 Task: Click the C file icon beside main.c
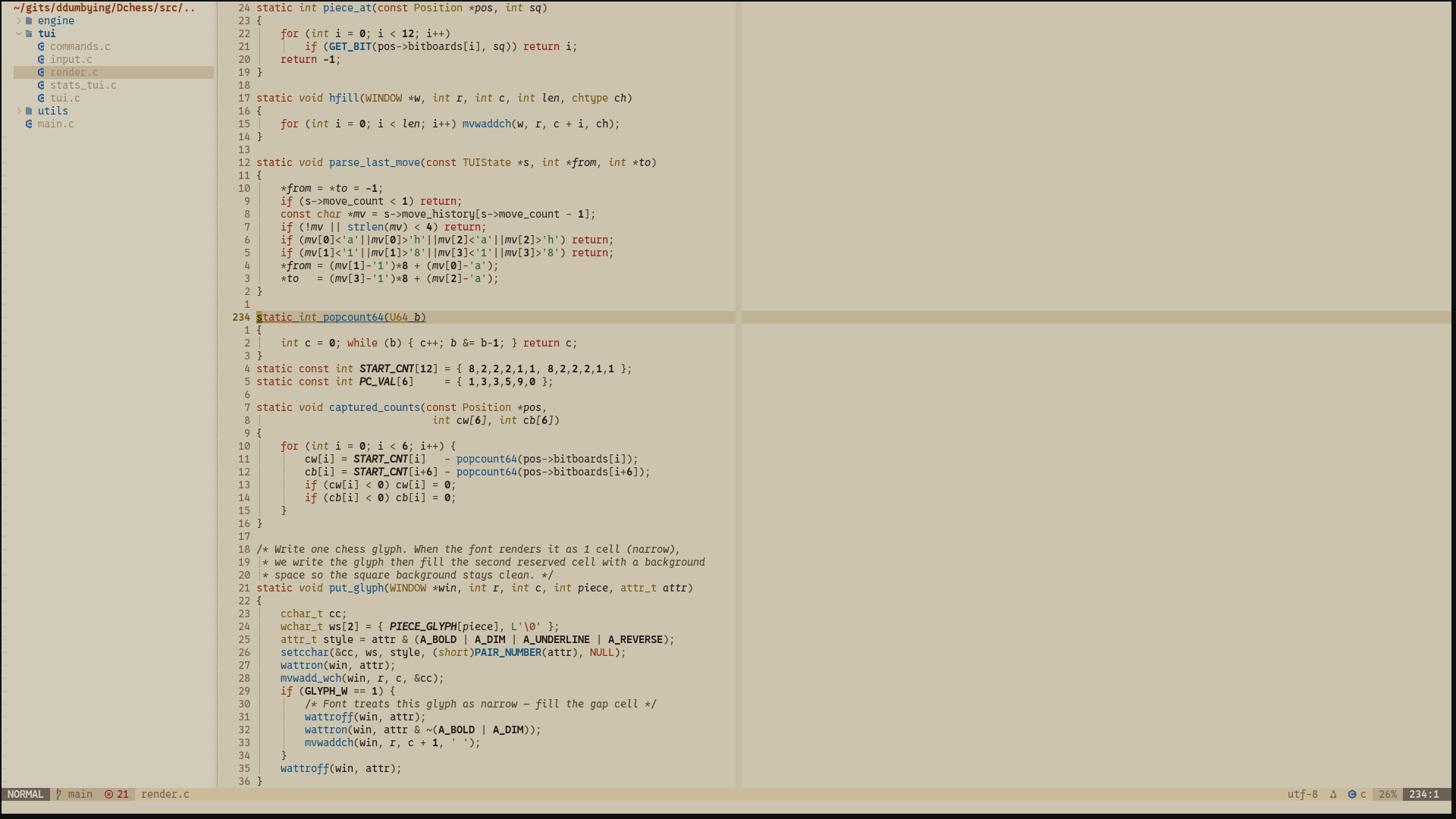[x=29, y=124]
